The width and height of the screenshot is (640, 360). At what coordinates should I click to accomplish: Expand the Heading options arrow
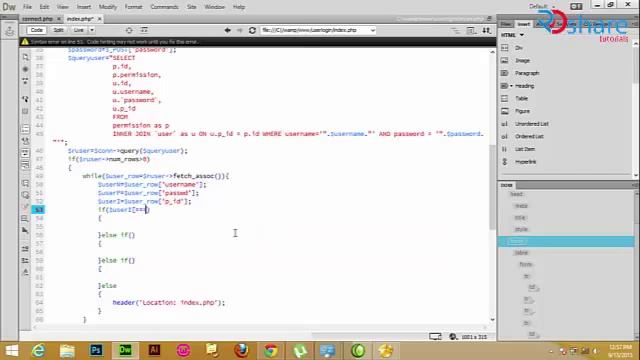coord(511,86)
